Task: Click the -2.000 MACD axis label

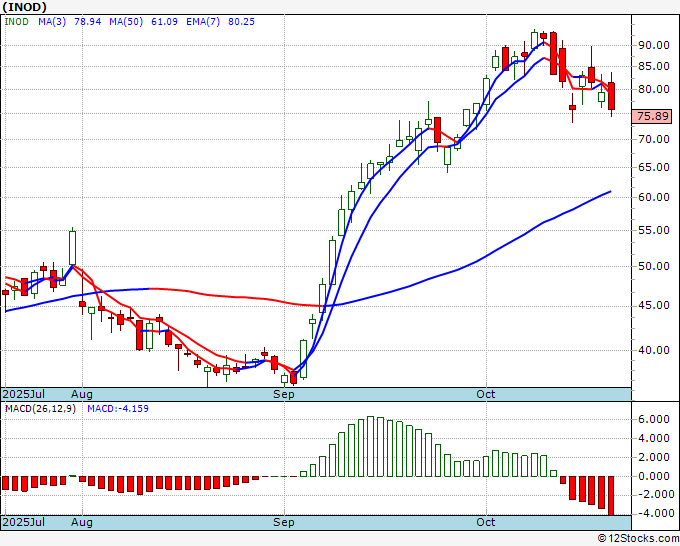Action: click(x=654, y=494)
